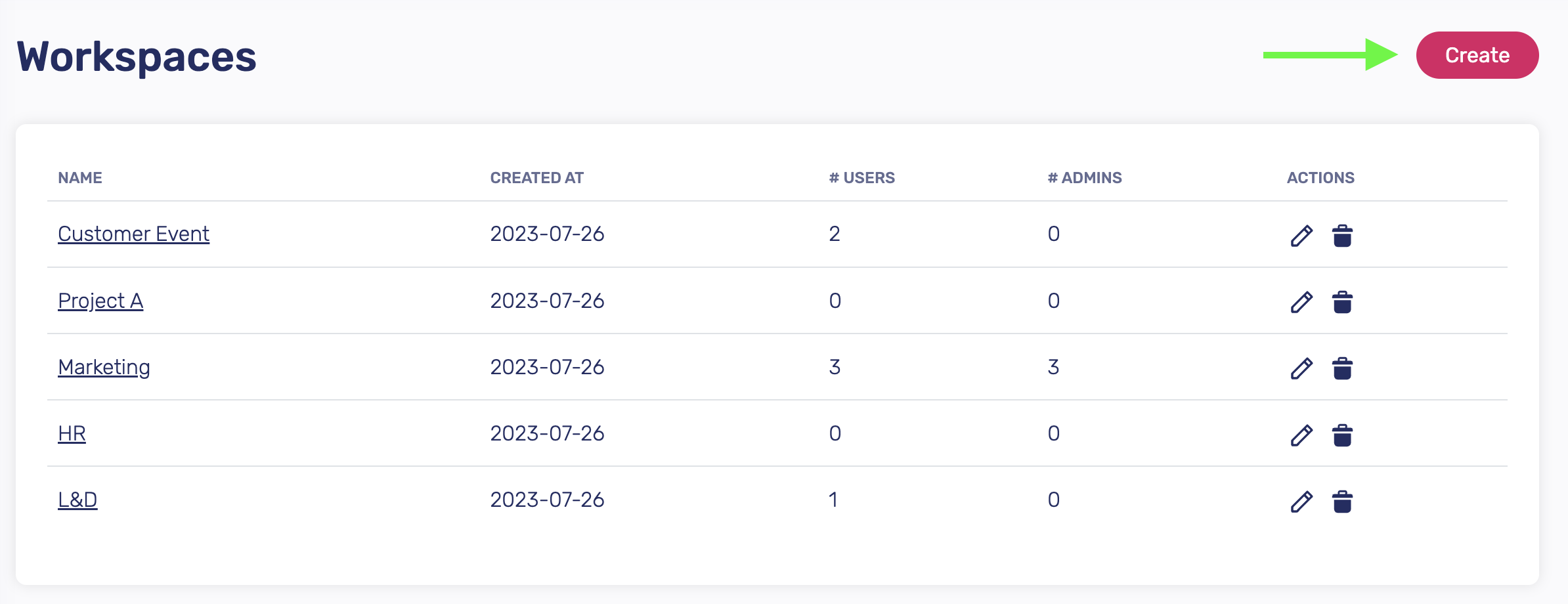This screenshot has height=604, width=1568.
Task: Select the # ADMINS column header
Action: point(1085,178)
